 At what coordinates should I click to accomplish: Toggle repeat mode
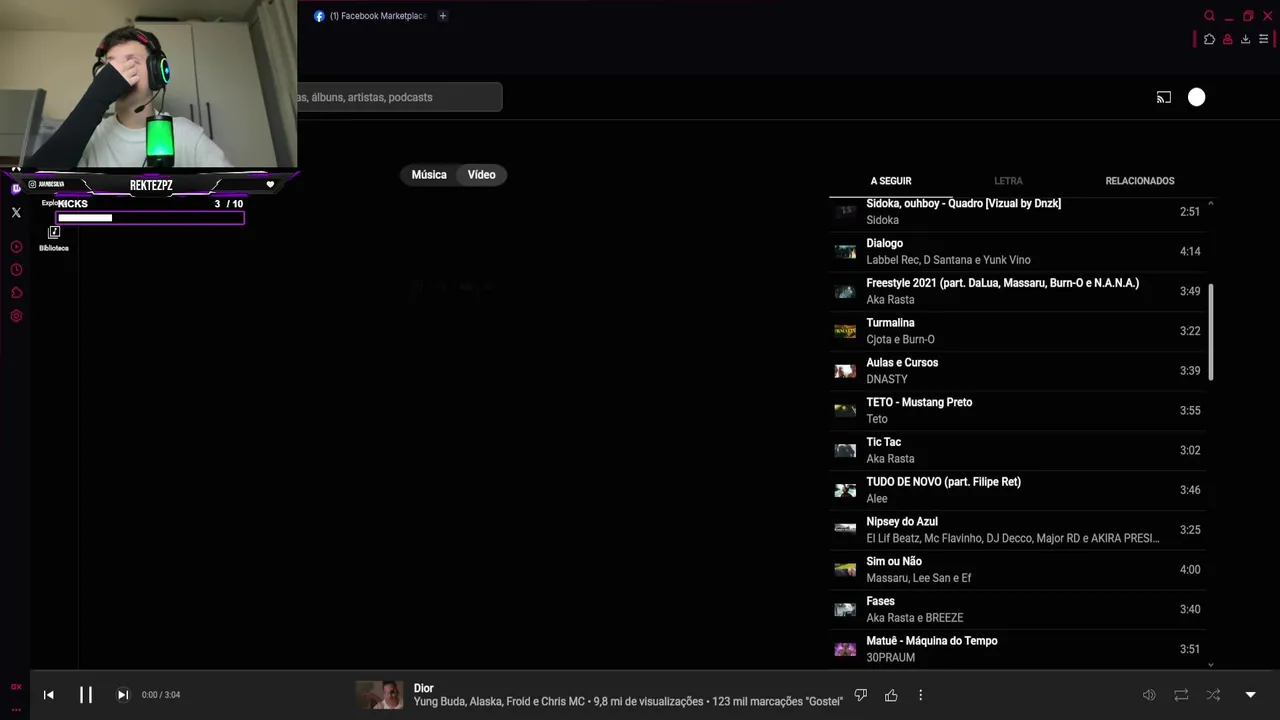coord(1181,695)
